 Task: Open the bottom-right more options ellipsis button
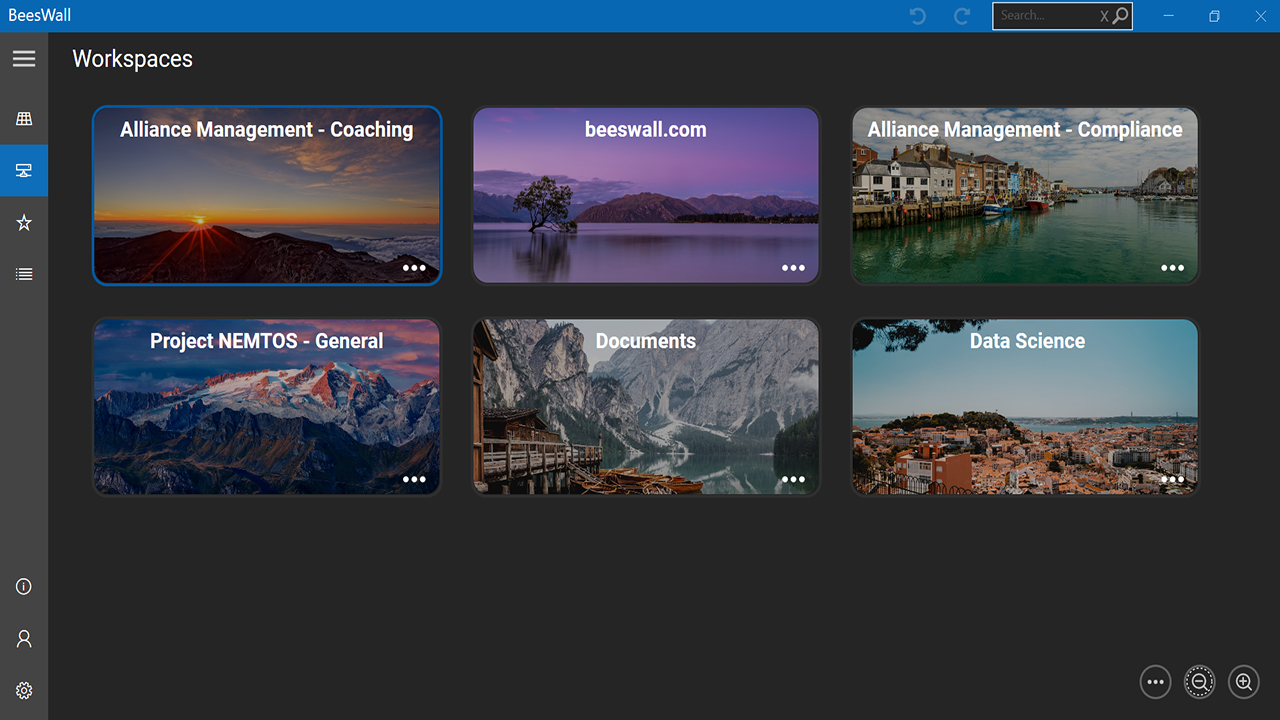coord(1155,682)
